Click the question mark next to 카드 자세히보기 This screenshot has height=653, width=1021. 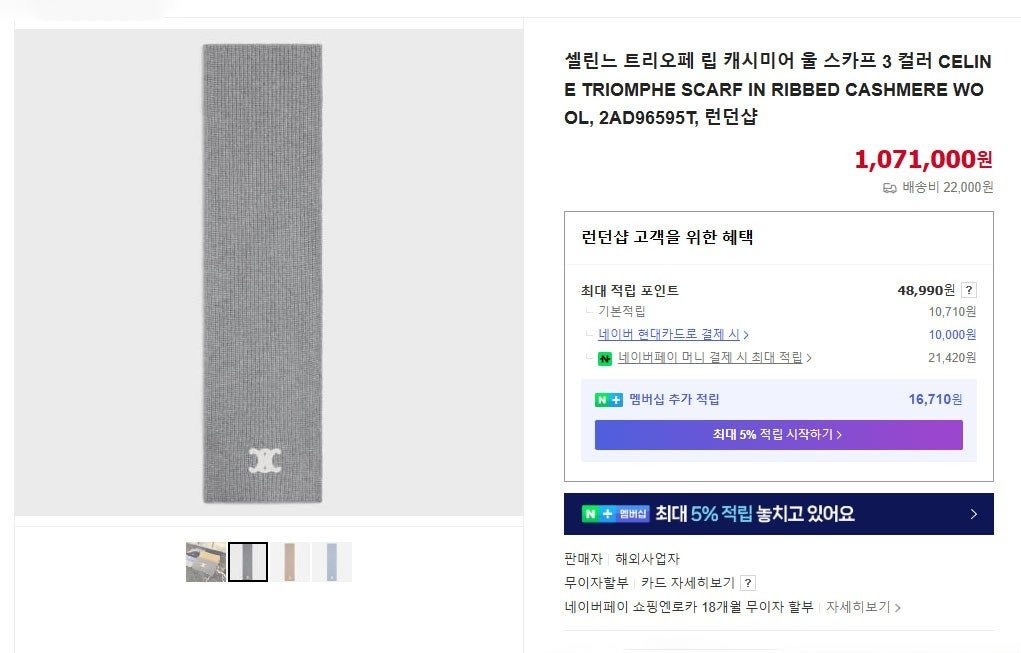pos(748,583)
